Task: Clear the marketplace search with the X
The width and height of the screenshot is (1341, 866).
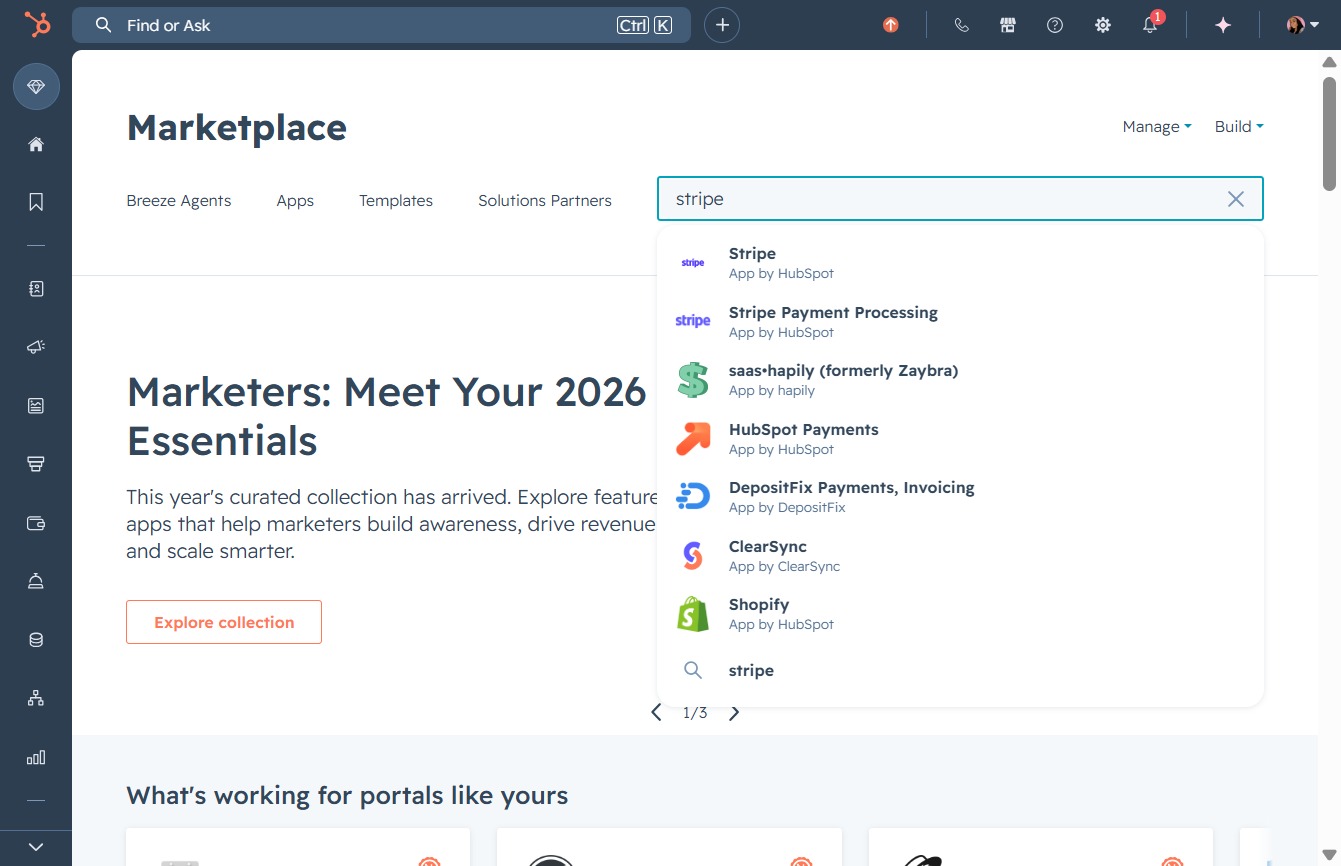Action: click(x=1236, y=199)
